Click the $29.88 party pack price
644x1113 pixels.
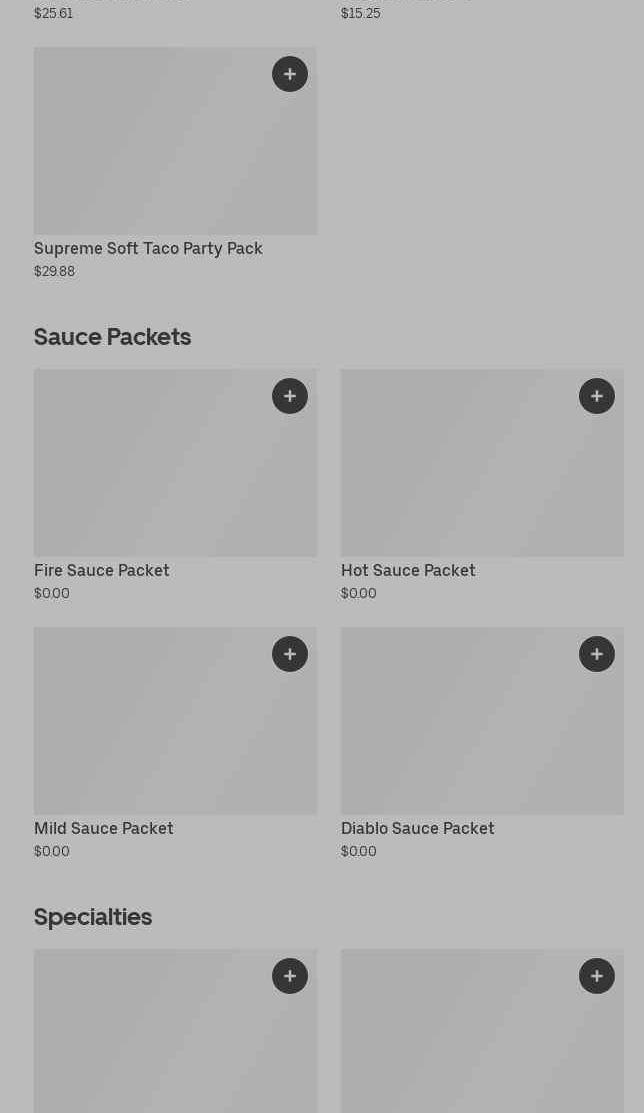[x=54, y=271]
